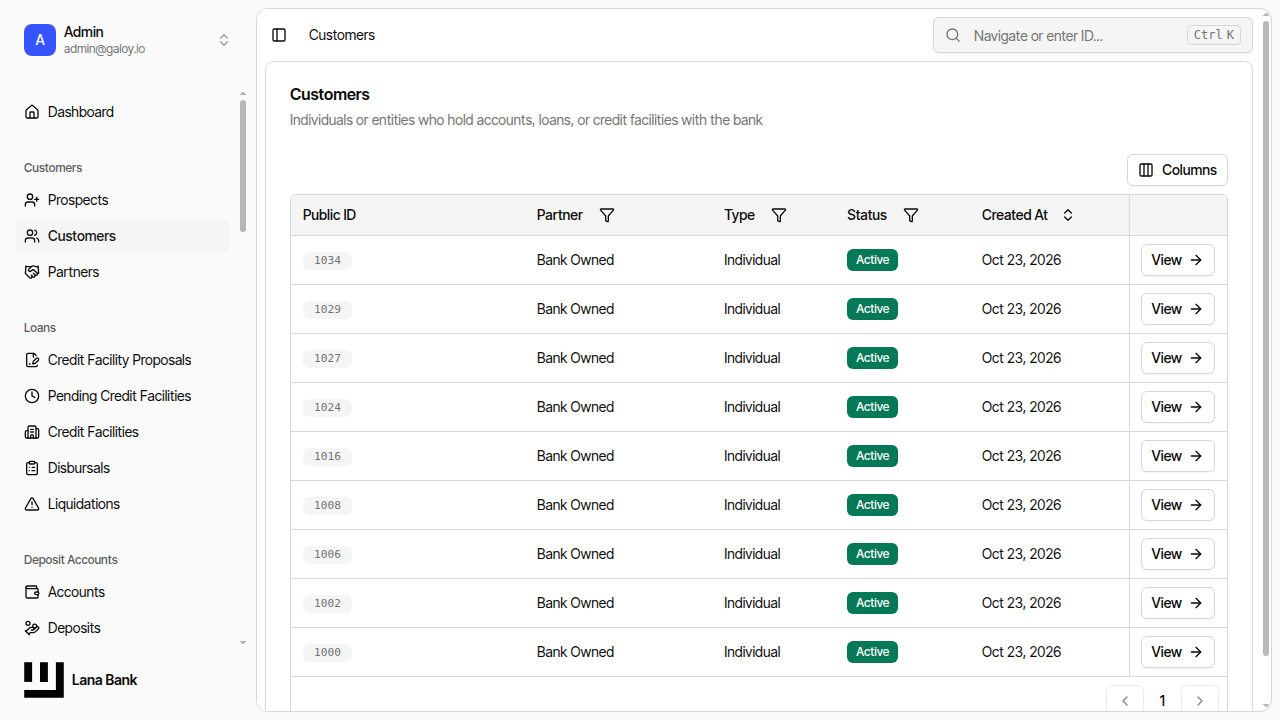1280x720 pixels.
Task: Click the Deposits coins icon
Action: [32, 628]
